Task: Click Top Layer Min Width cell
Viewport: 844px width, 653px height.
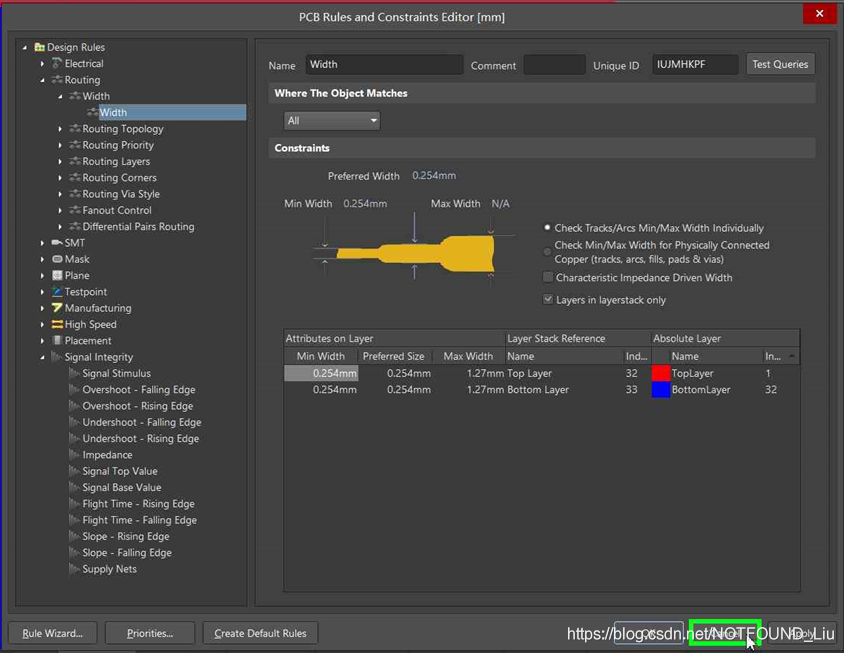Action: (321, 373)
